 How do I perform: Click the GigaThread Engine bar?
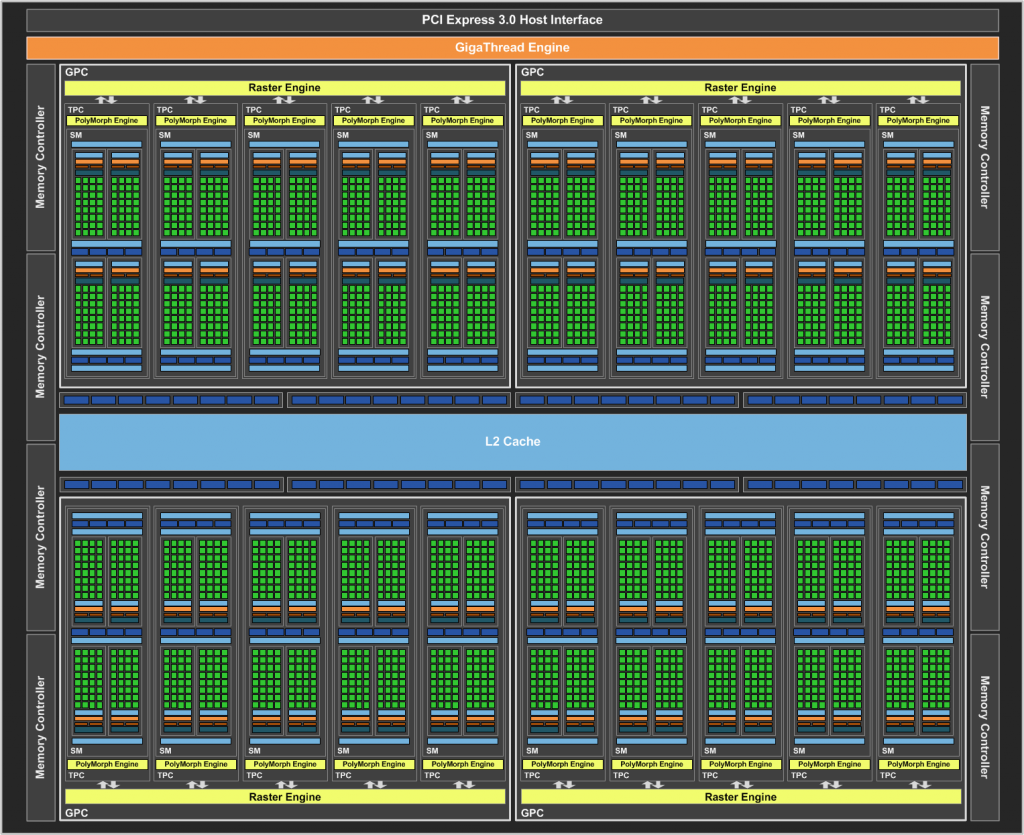[x=512, y=47]
